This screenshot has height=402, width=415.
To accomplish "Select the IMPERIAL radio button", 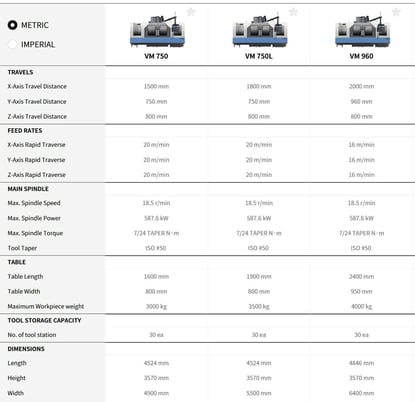I will [12, 44].
